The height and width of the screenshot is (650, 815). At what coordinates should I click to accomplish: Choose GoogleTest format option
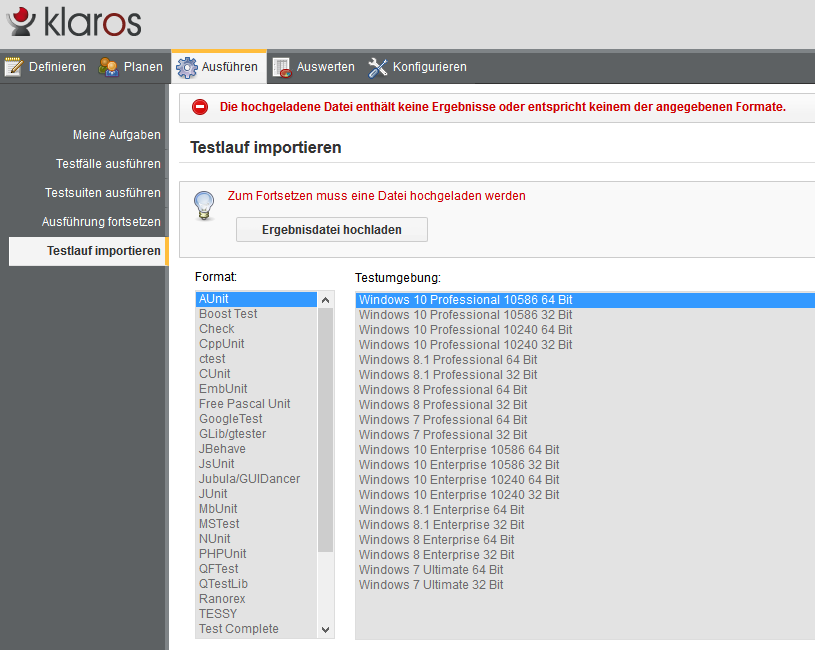[231, 419]
